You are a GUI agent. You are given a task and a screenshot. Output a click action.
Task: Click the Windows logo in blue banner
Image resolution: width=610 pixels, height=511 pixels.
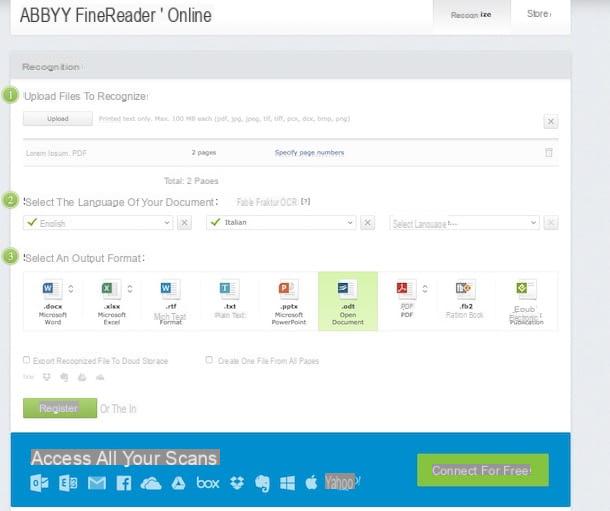point(287,483)
